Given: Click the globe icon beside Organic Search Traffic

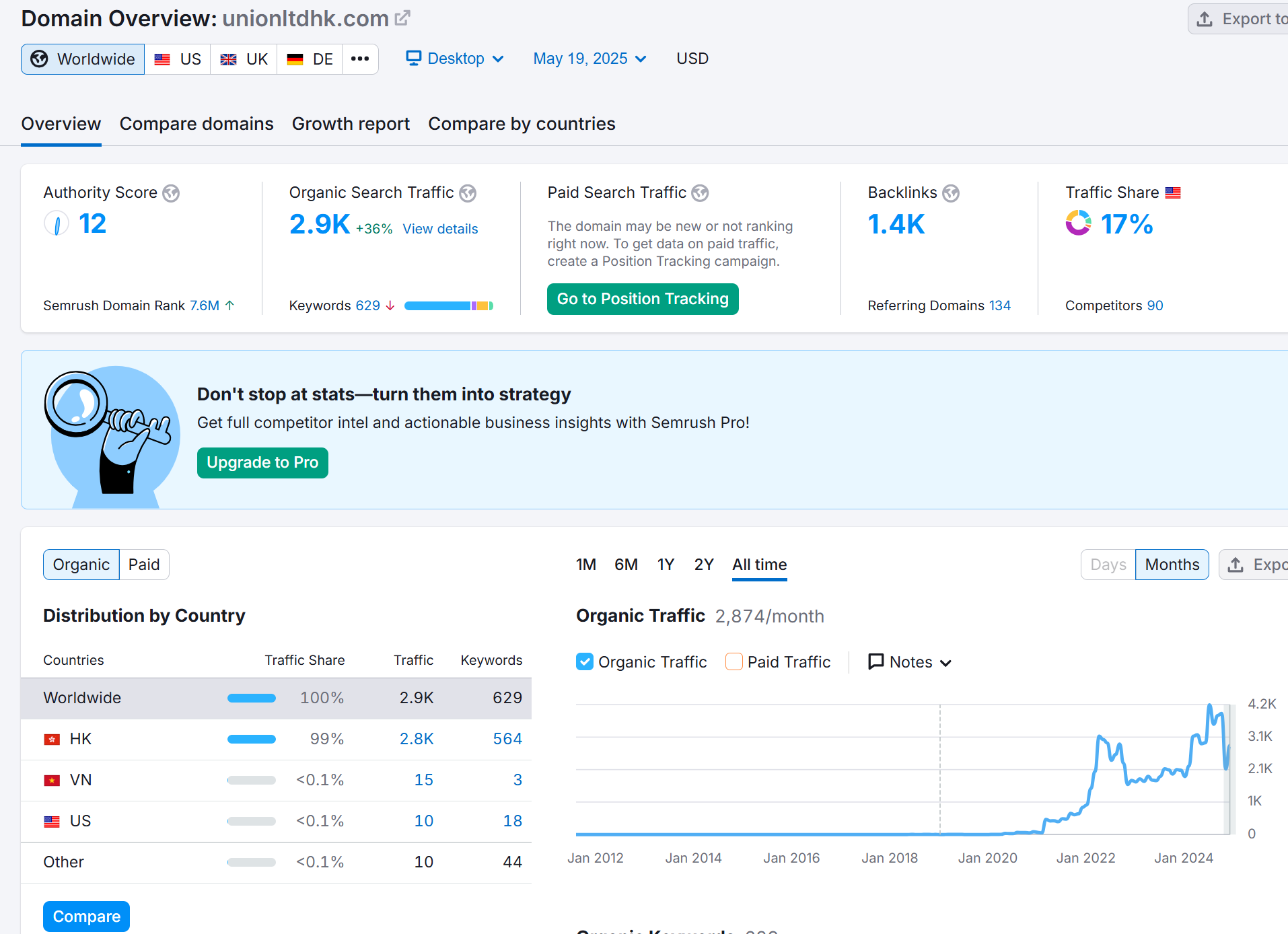Looking at the screenshot, I should pyautogui.click(x=468, y=193).
